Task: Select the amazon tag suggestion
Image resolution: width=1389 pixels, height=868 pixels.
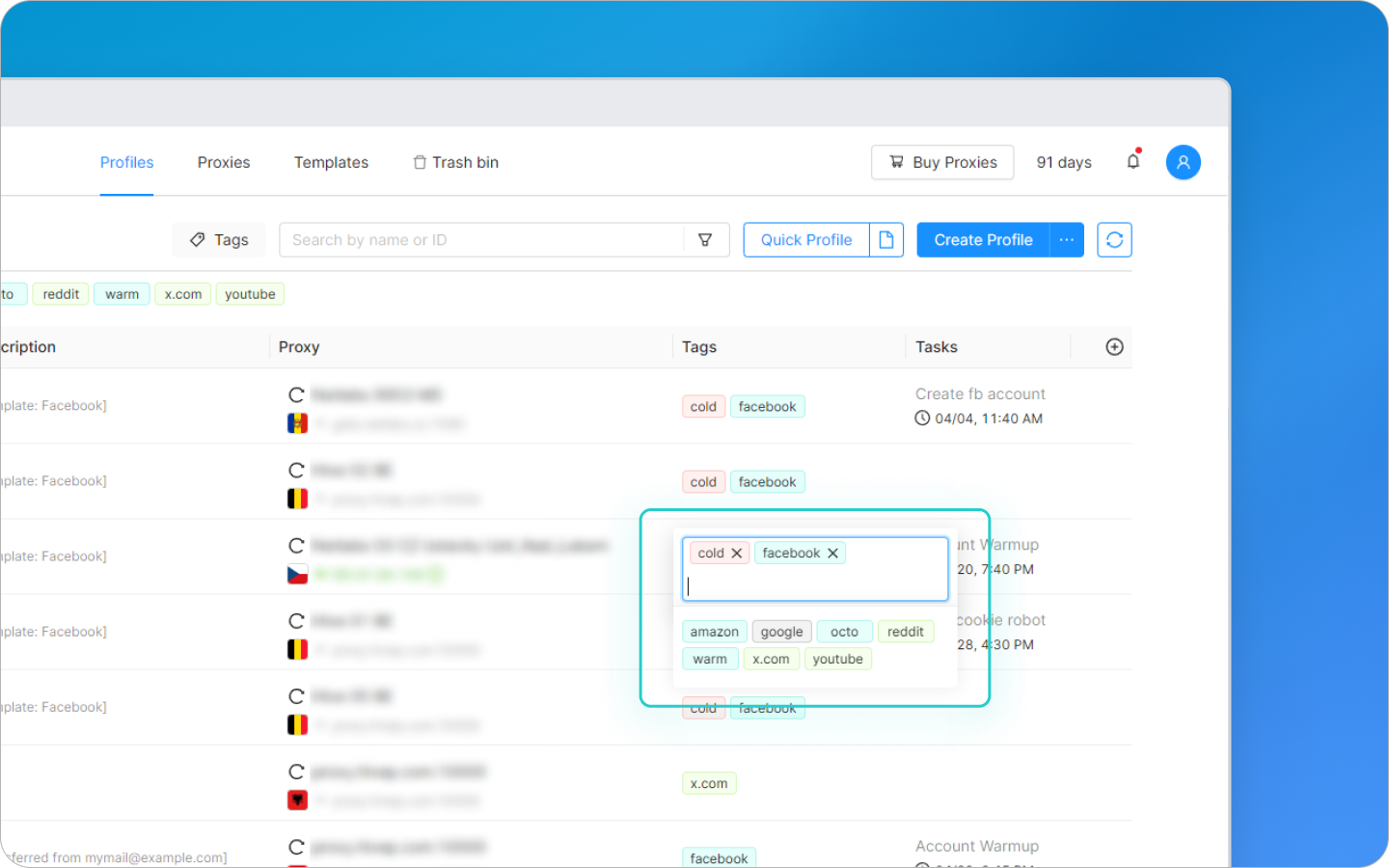Action: click(714, 632)
